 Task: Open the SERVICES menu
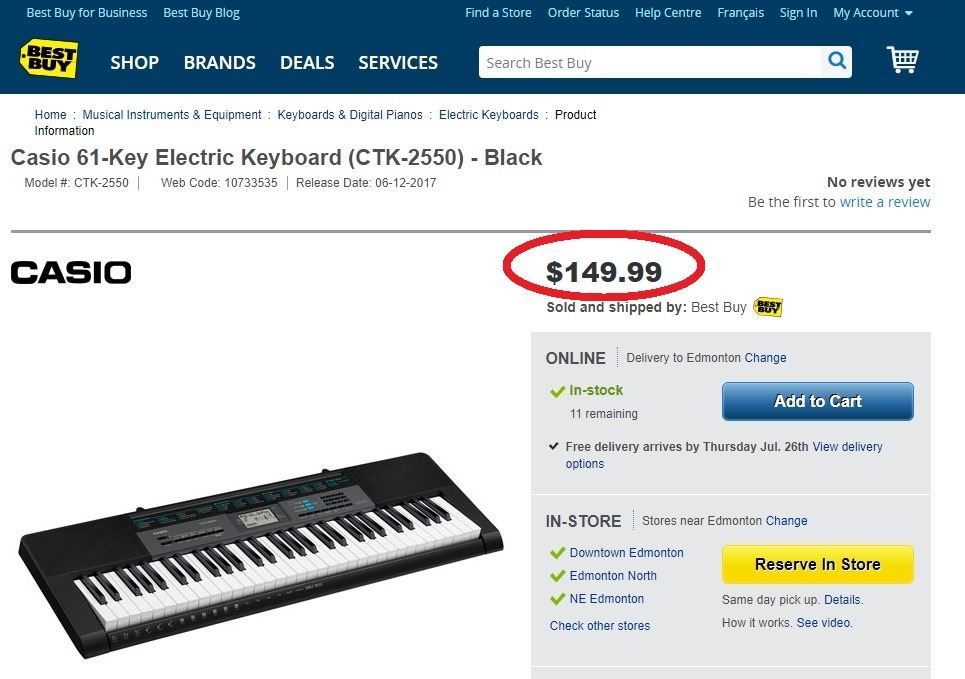(x=398, y=62)
